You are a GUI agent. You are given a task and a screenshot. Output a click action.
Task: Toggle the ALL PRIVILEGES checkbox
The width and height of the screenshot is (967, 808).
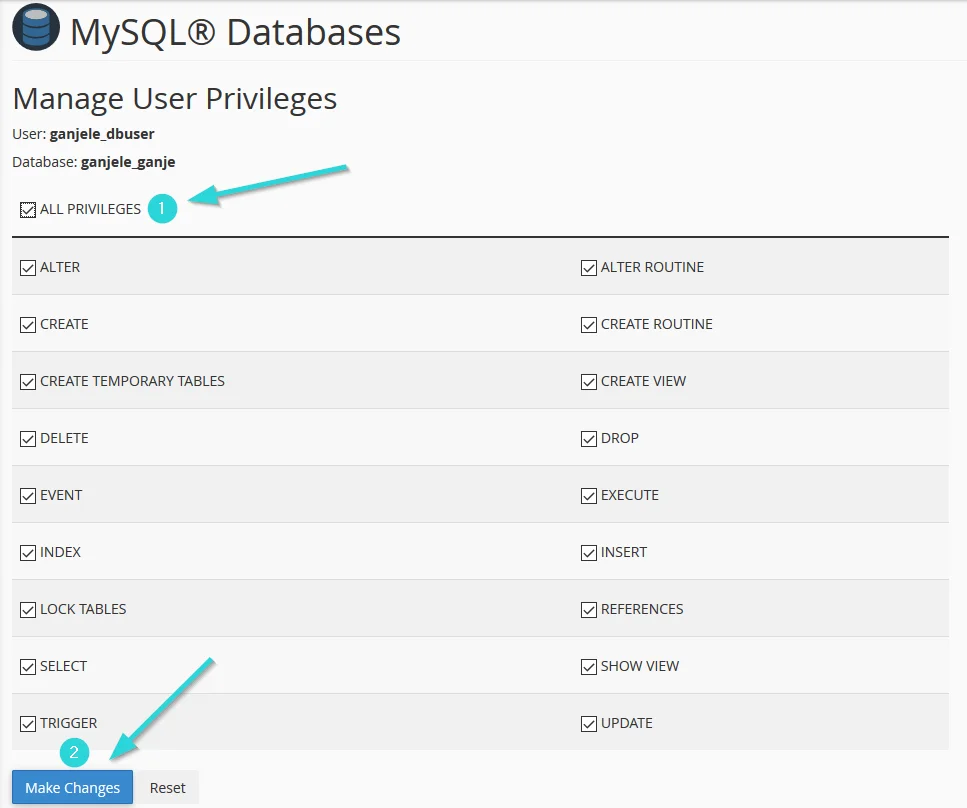(x=28, y=210)
